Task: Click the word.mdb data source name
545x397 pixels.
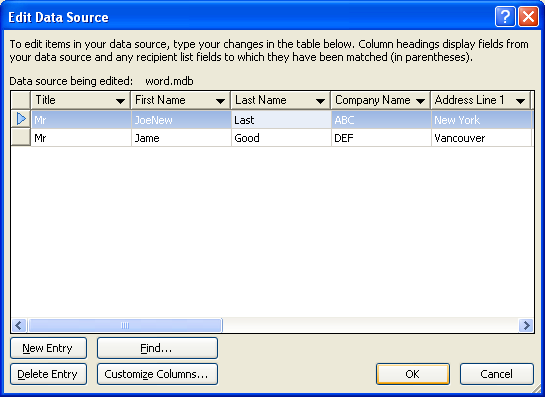Action: pos(169,81)
